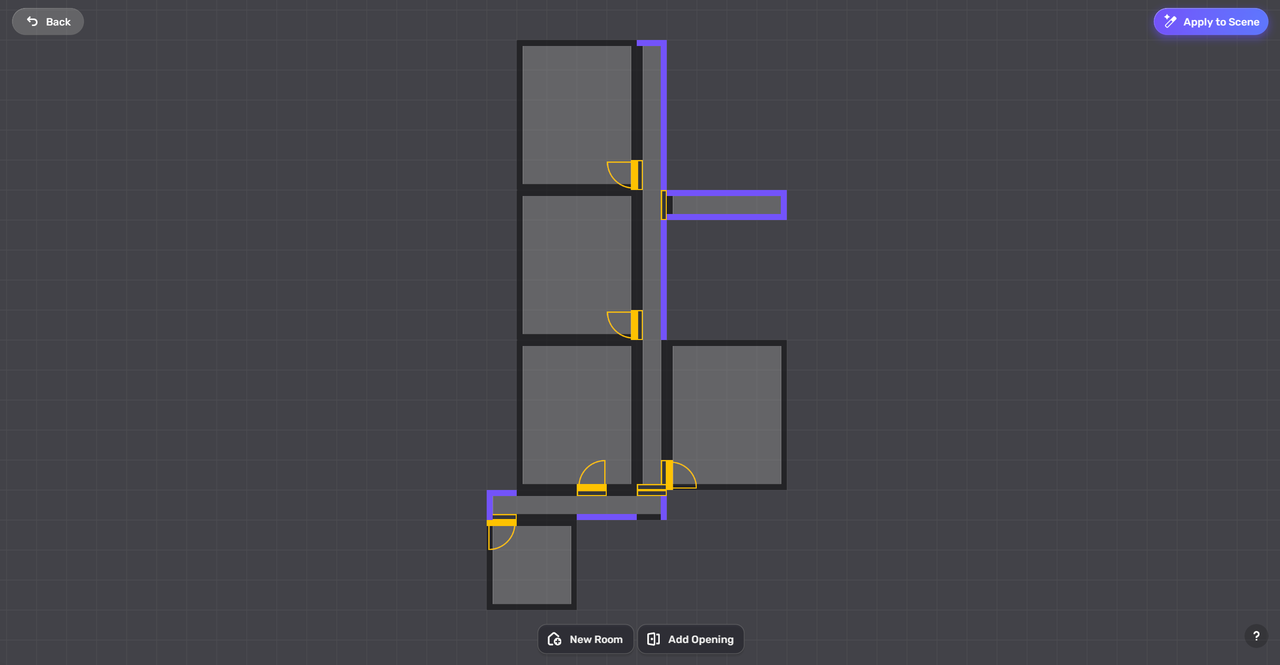The height and width of the screenshot is (665, 1280).
Task: Select the small bottom room's door
Action: (501, 522)
